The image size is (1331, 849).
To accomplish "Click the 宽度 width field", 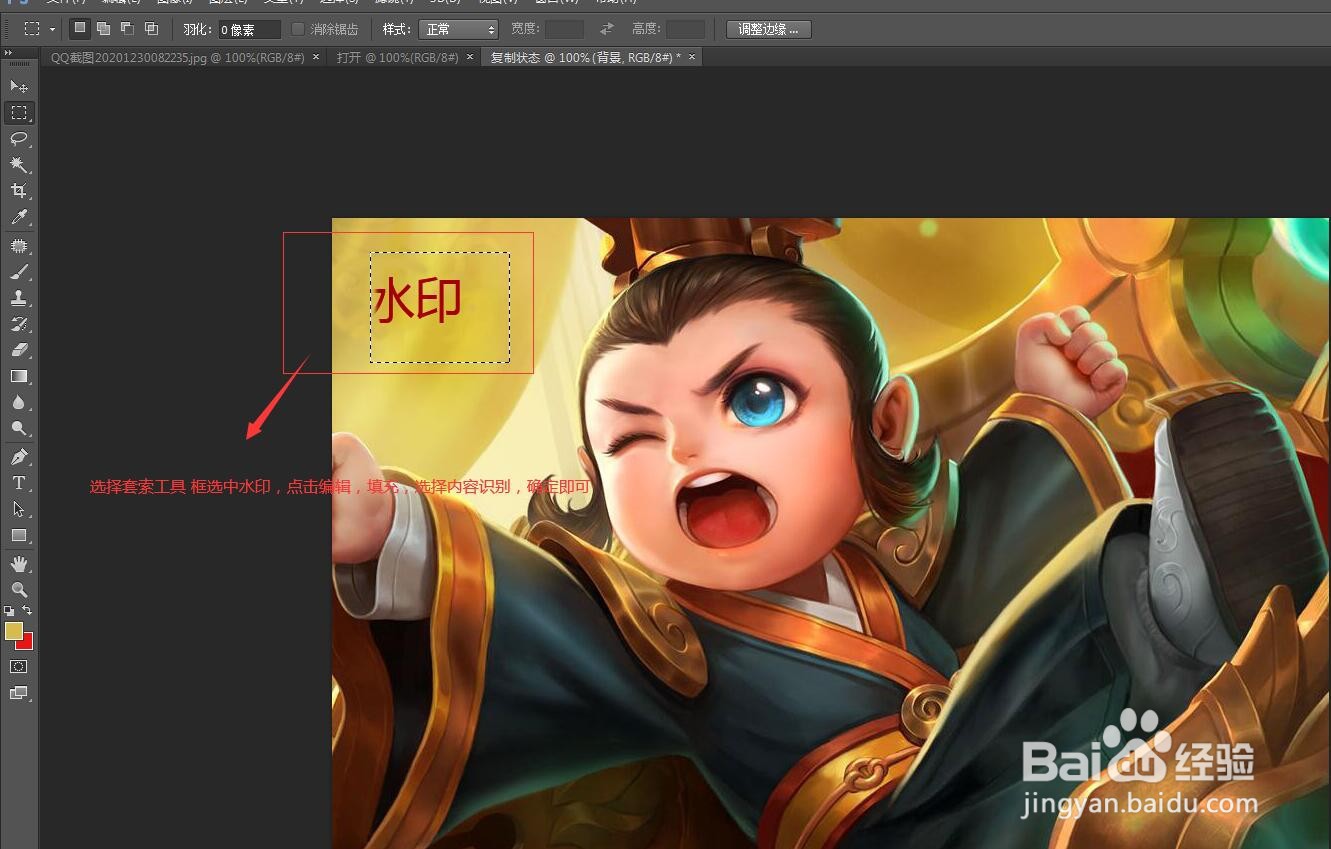I will tap(564, 29).
